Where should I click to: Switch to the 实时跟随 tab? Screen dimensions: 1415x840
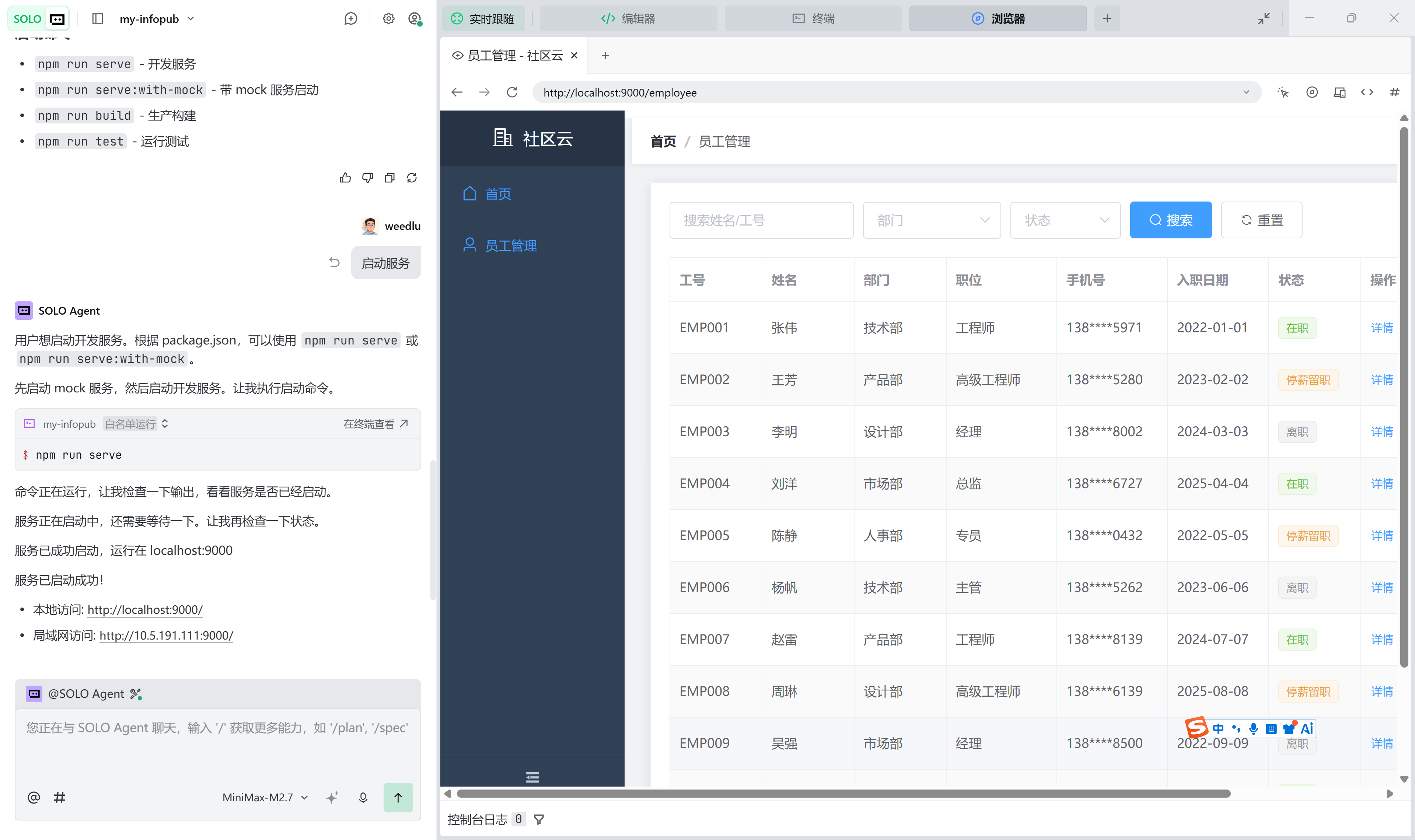pos(483,19)
